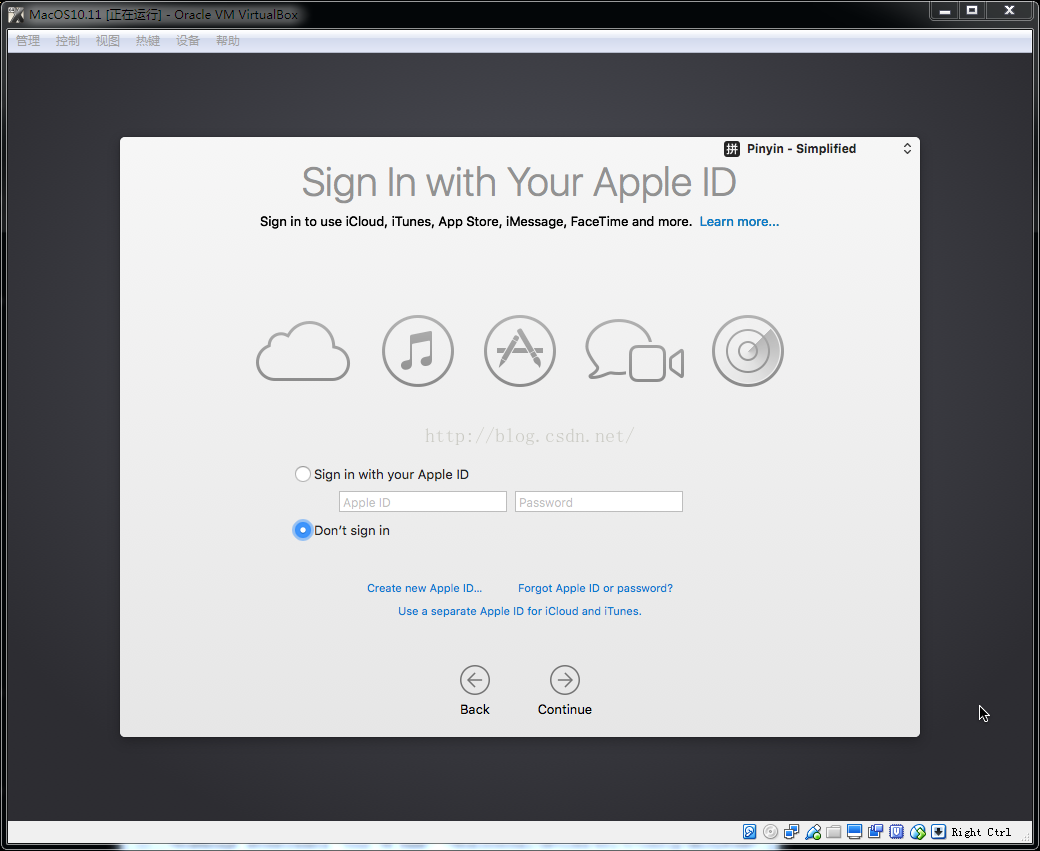Click the App Store icon
Screen dimensions: 1040x851
[x=520, y=351]
